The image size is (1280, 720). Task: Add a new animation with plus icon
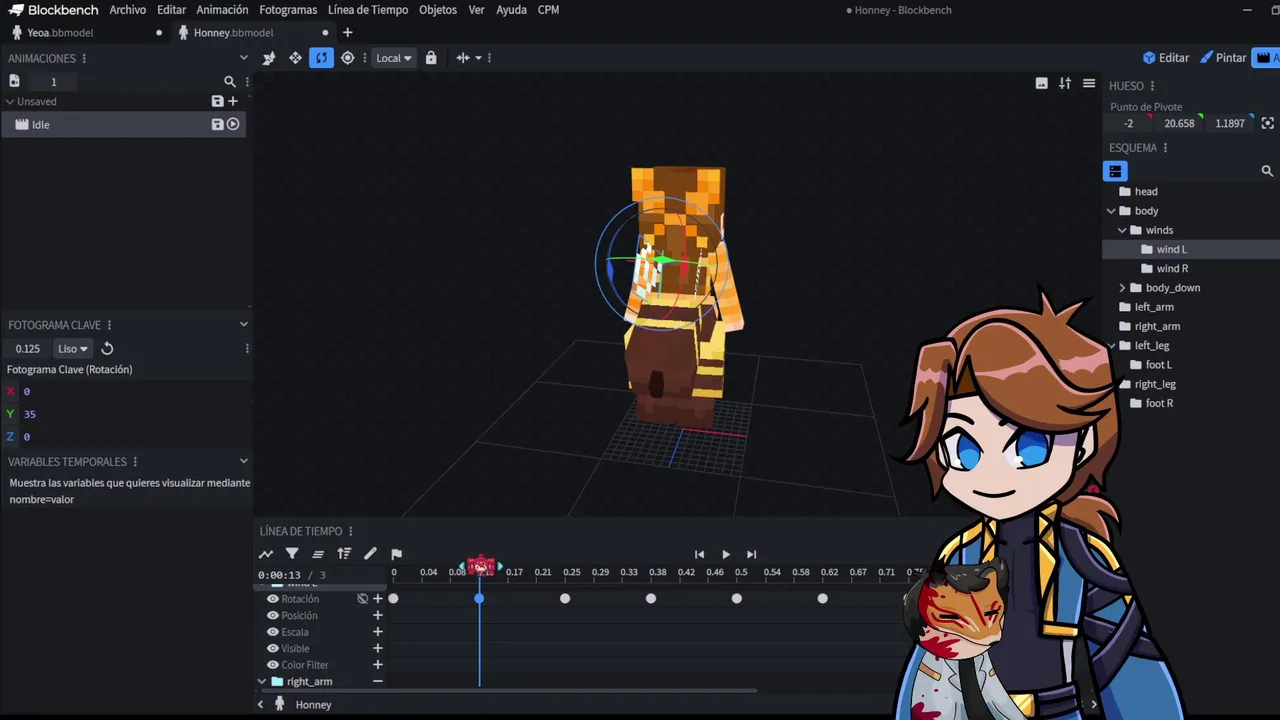click(233, 101)
